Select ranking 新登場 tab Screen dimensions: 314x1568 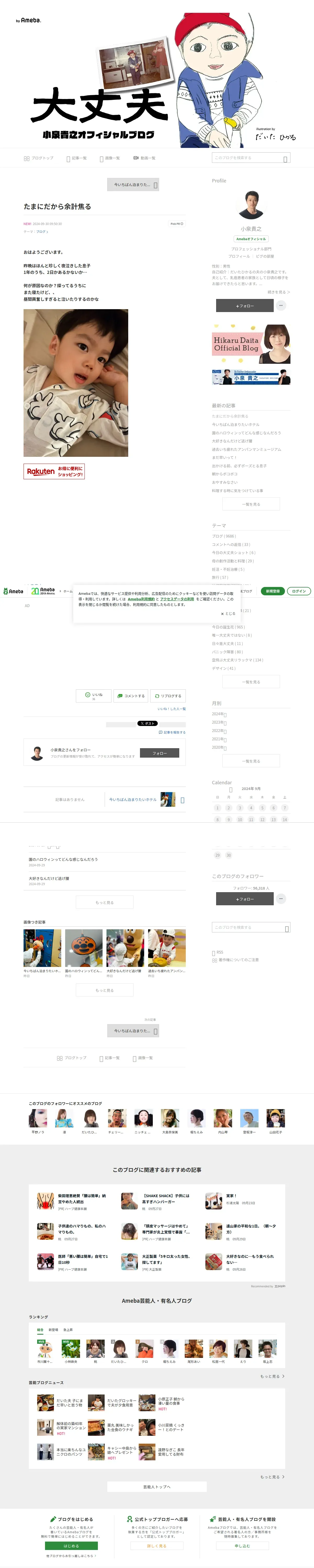pyautogui.click(x=54, y=1330)
